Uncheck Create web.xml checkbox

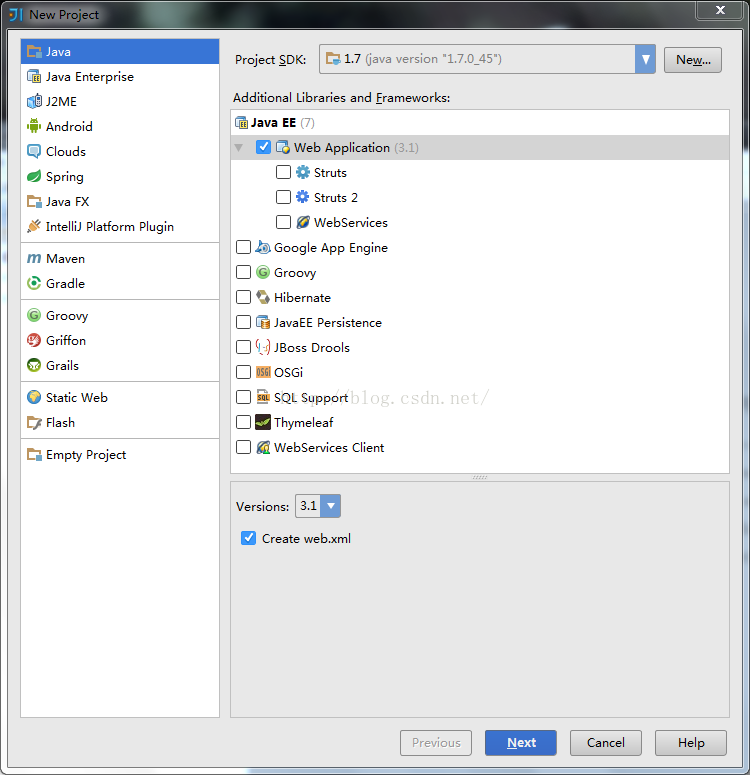click(x=248, y=538)
